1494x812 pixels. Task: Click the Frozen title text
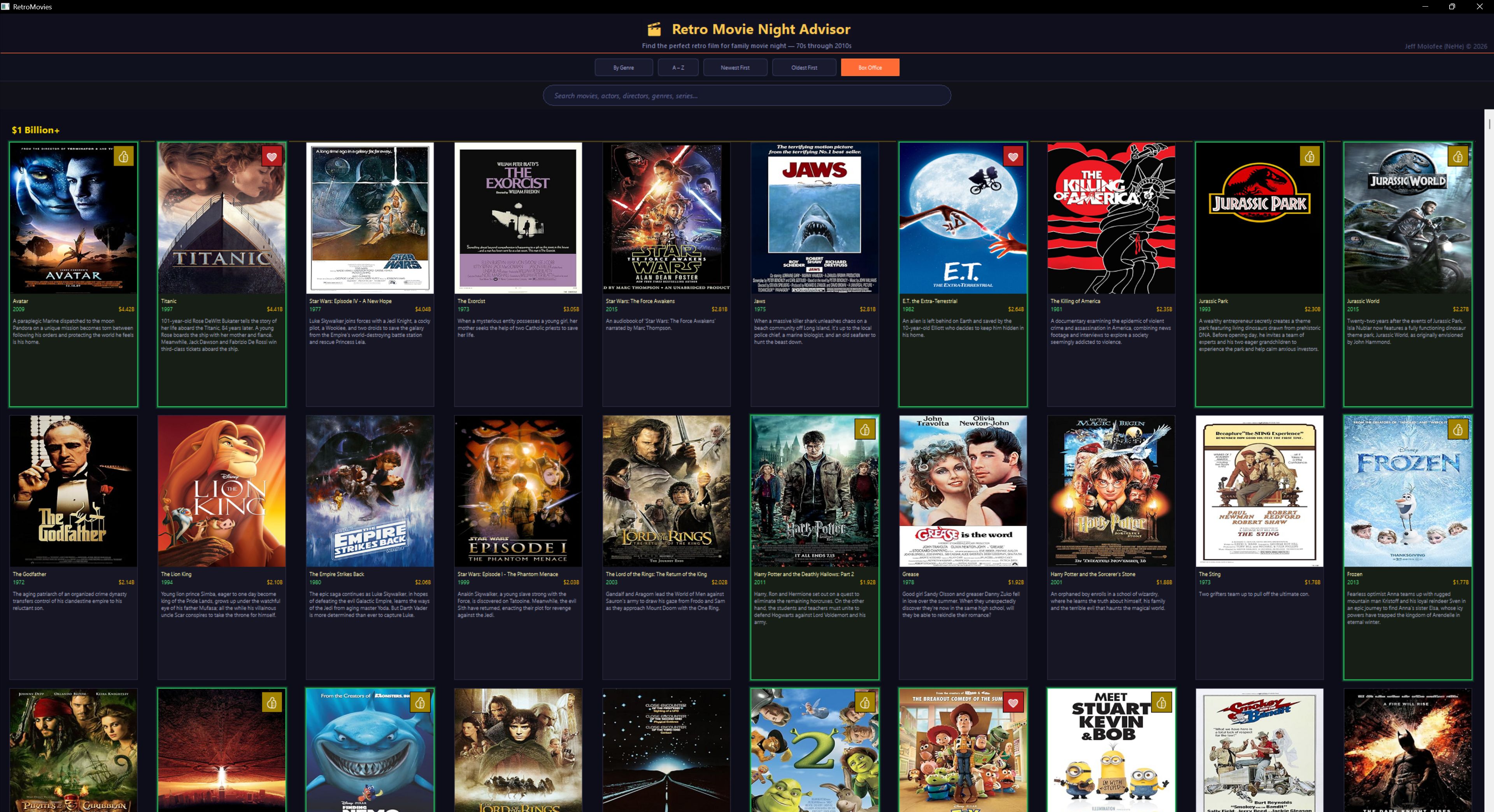(1354, 574)
